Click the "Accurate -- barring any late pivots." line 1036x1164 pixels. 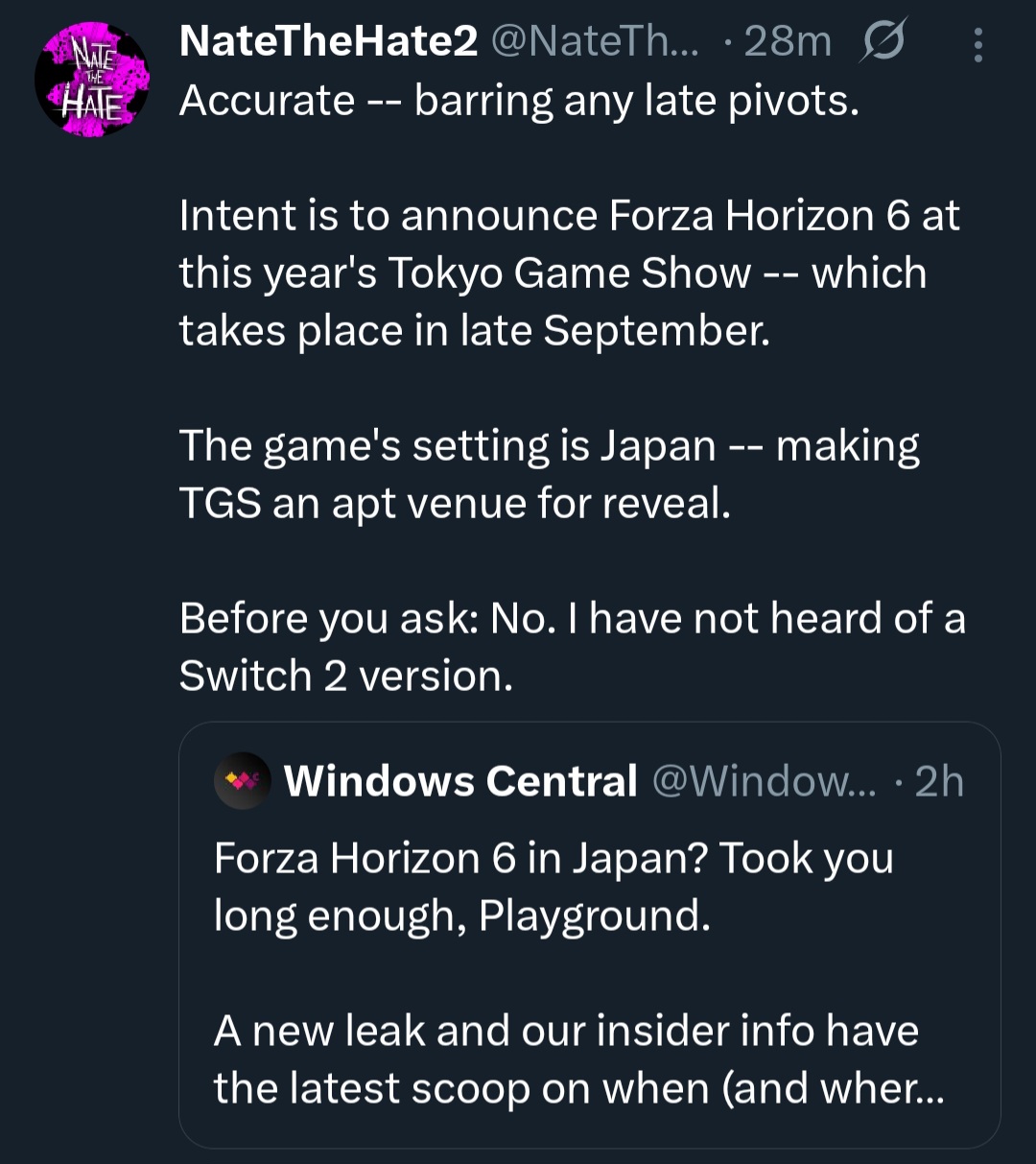[x=518, y=101]
